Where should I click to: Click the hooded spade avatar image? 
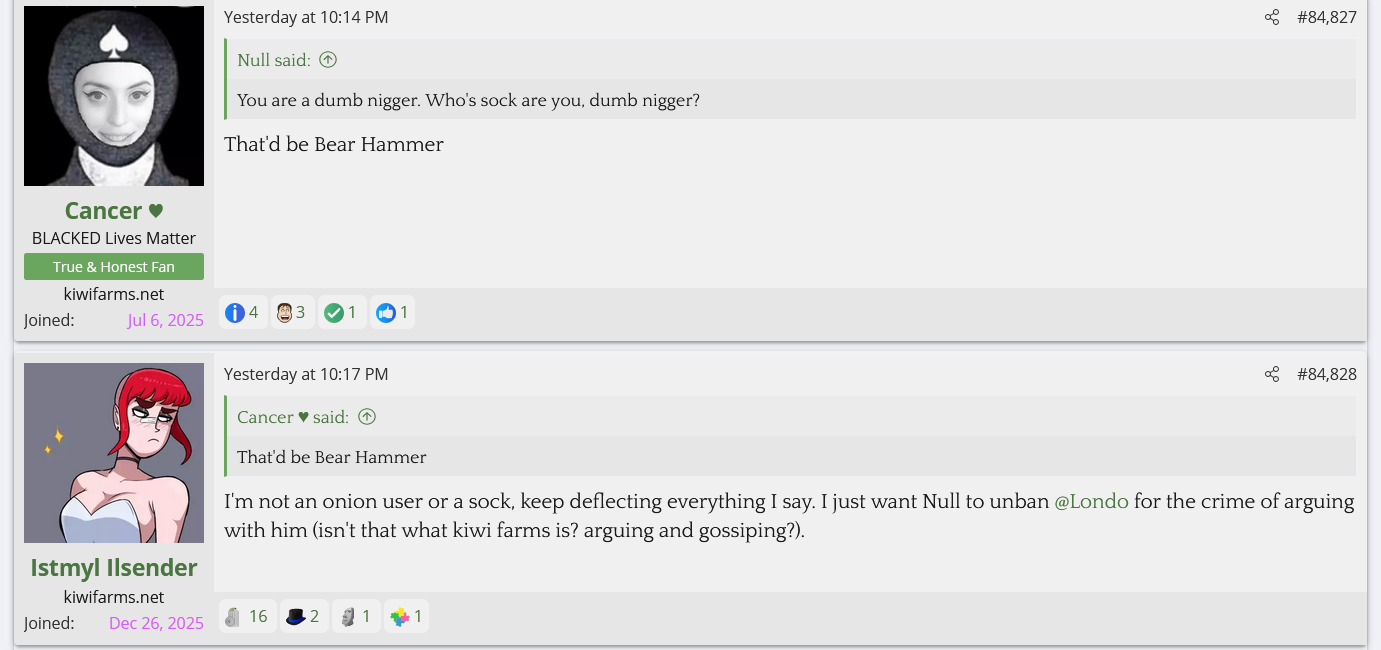pos(114,96)
